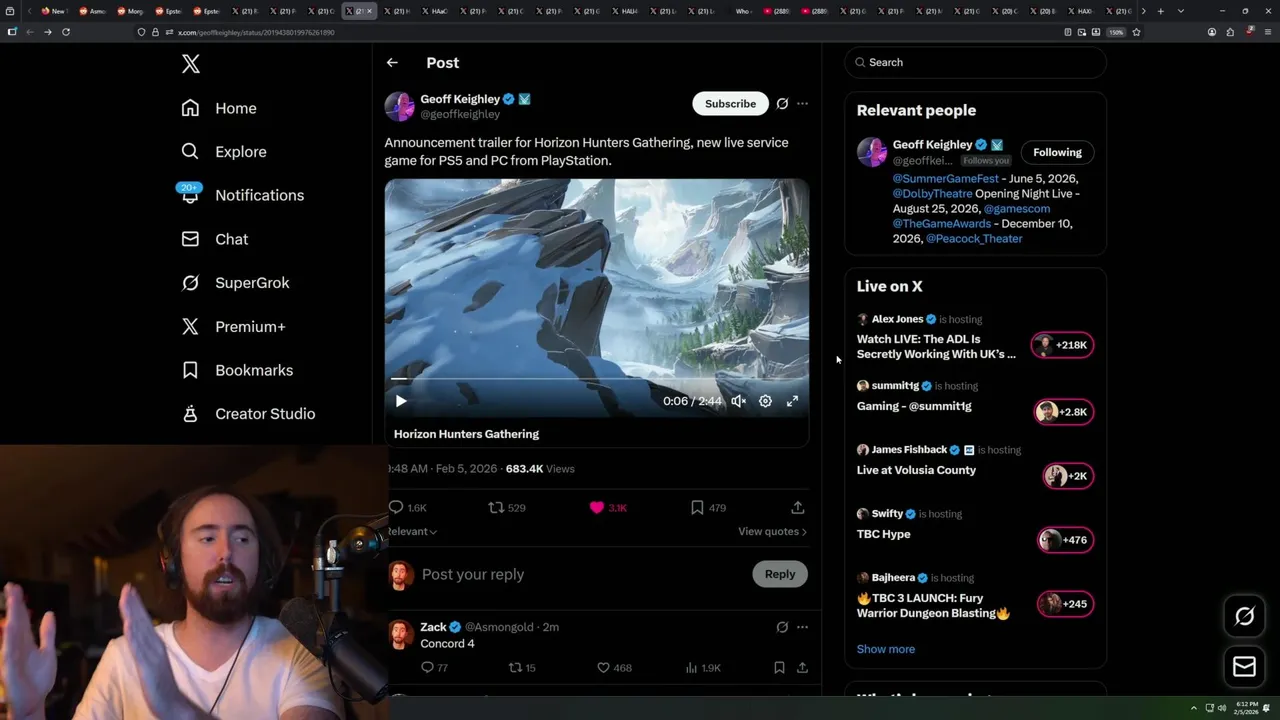
Task: Toggle video fullscreen
Action: 792,401
